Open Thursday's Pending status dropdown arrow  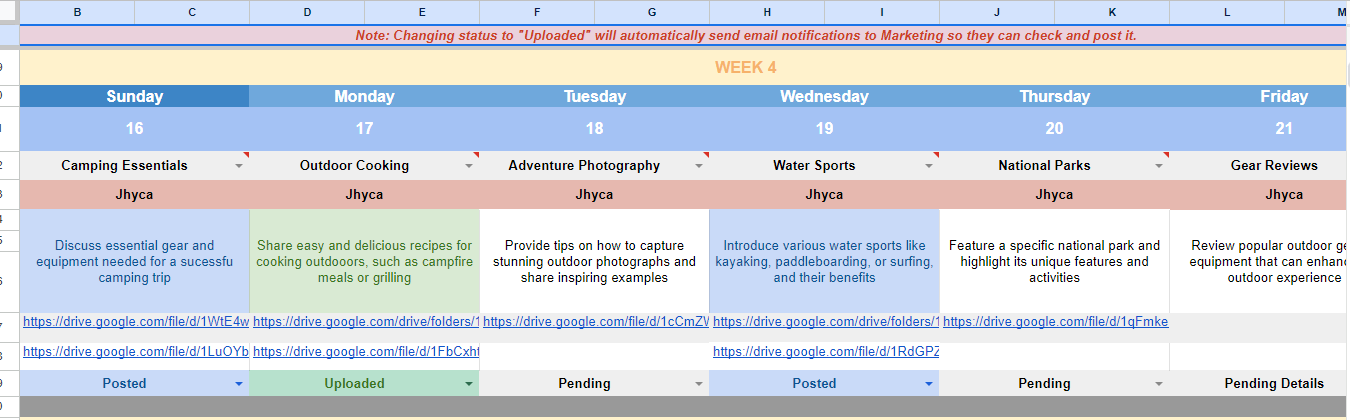click(x=1159, y=384)
